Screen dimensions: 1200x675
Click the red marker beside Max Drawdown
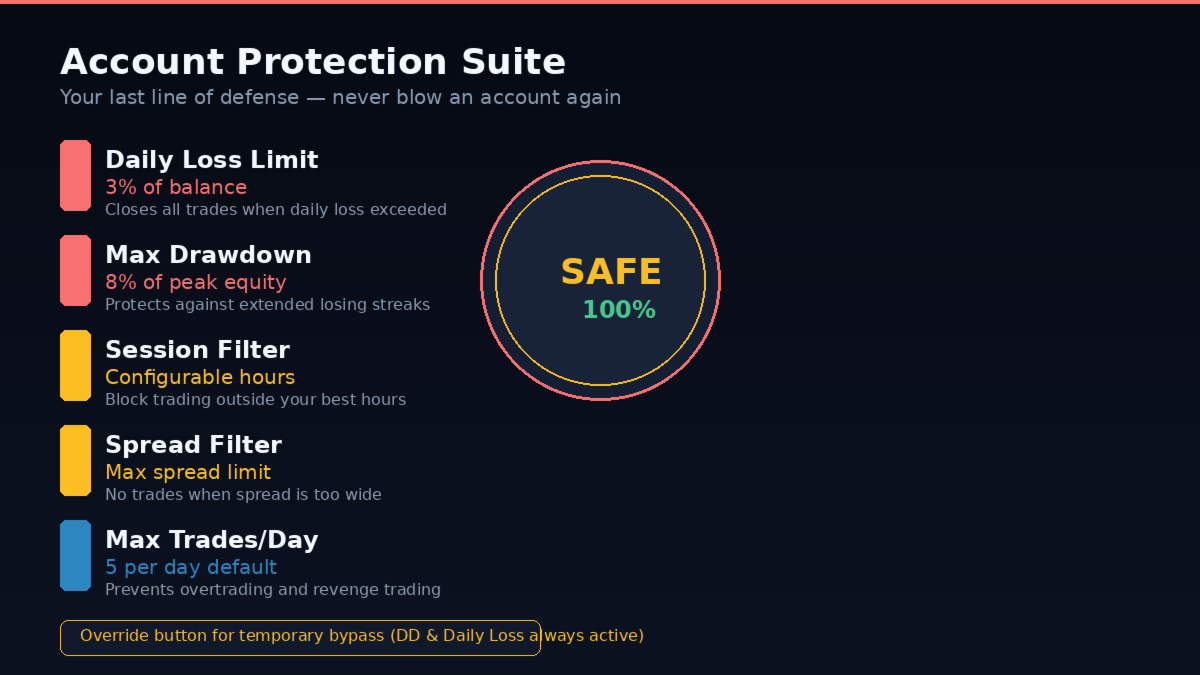coord(75,270)
